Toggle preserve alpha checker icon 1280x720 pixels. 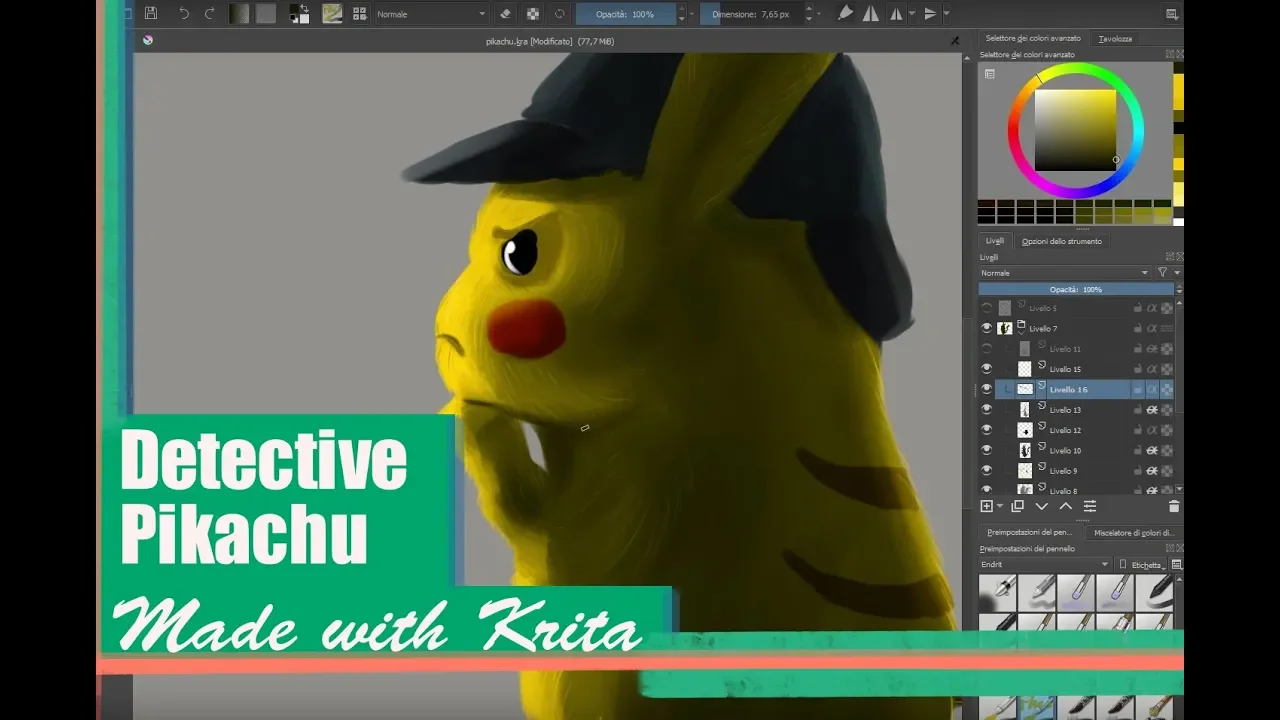pyautogui.click(x=533, y=13)
